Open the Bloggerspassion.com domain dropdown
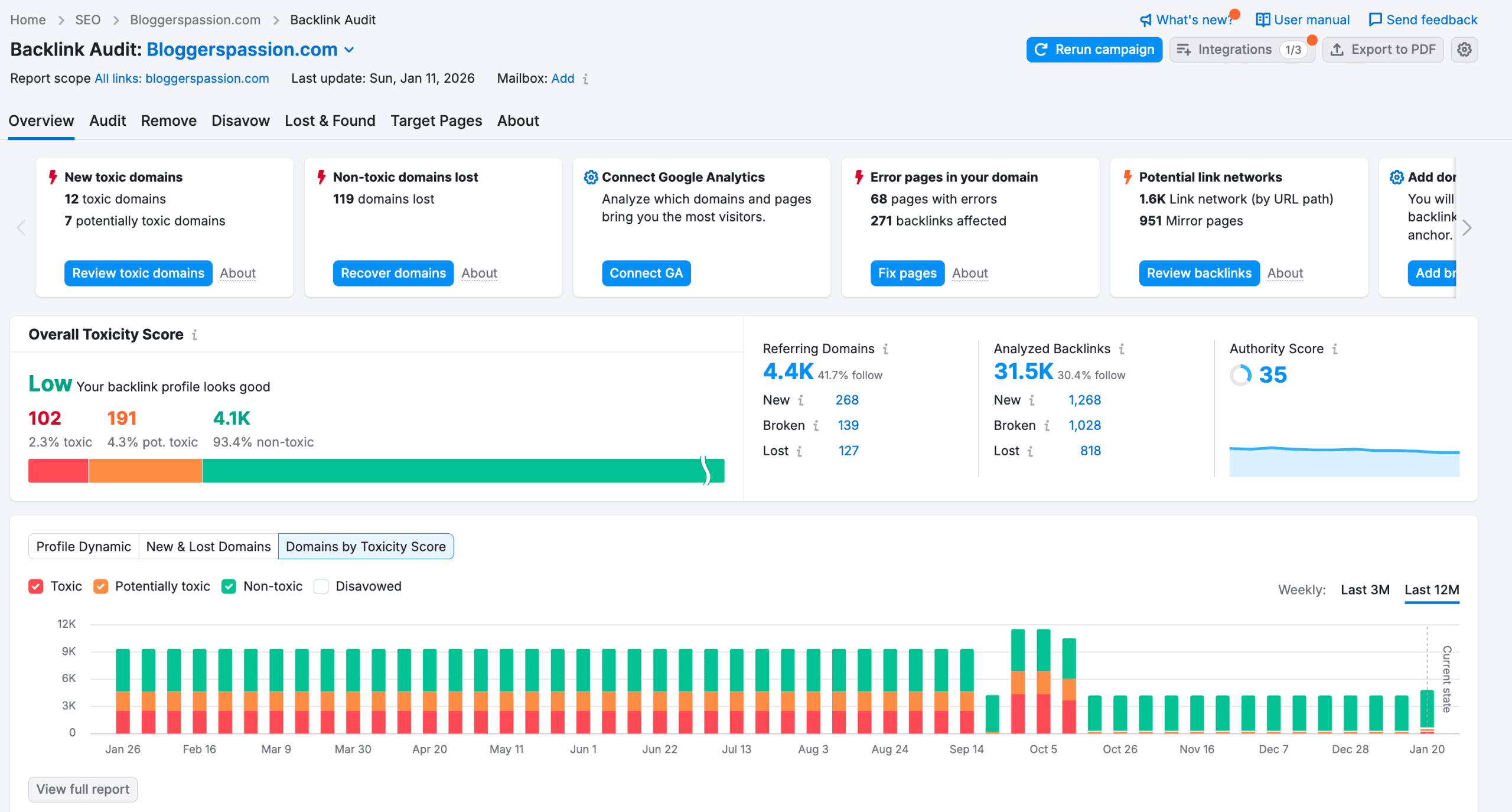Image resolution: width=1512 pixels, height=812 pixels. coord(349,50)
